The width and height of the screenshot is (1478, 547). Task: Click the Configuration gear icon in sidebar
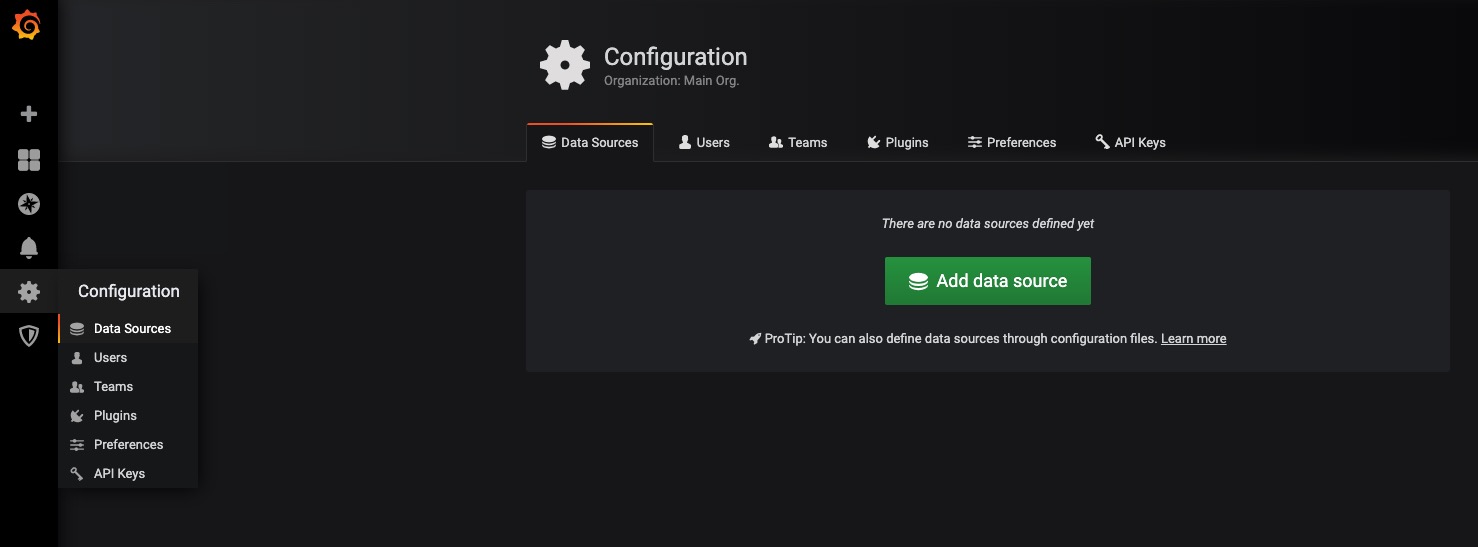click(x=29, y=292)
